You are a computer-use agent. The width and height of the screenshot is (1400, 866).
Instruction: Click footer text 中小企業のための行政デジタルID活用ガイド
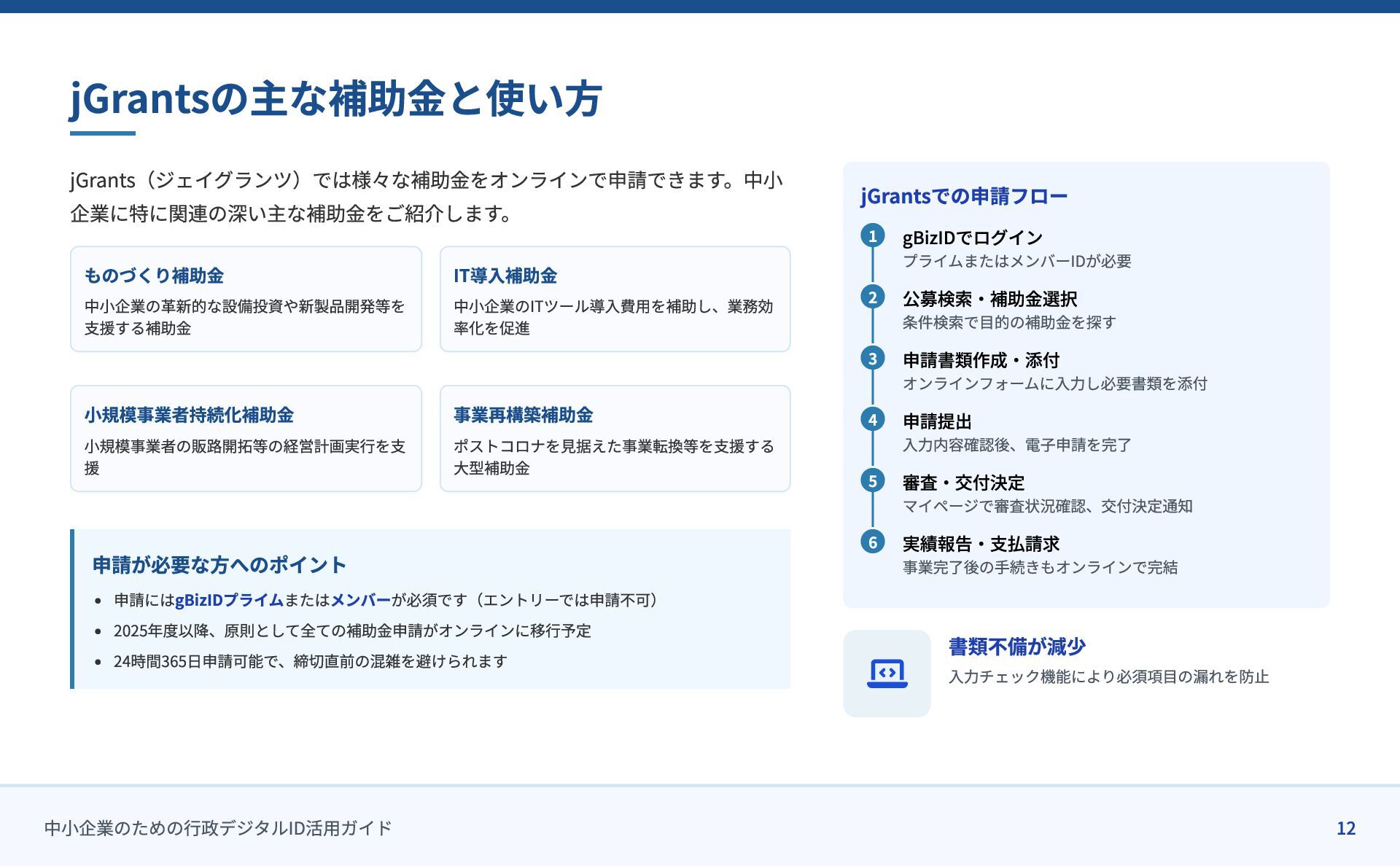pos(218,828)
